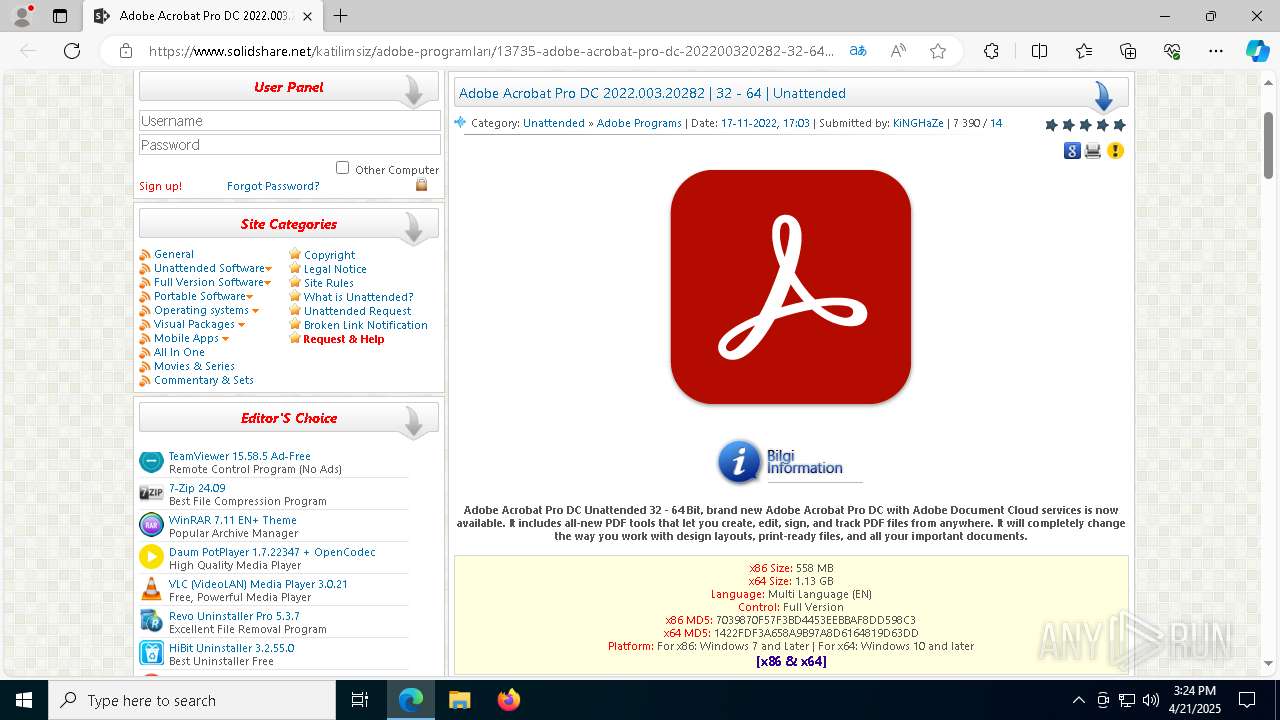Open File Explorer from the taskbar
The image size is (1280, 720).
pos(459,700)
